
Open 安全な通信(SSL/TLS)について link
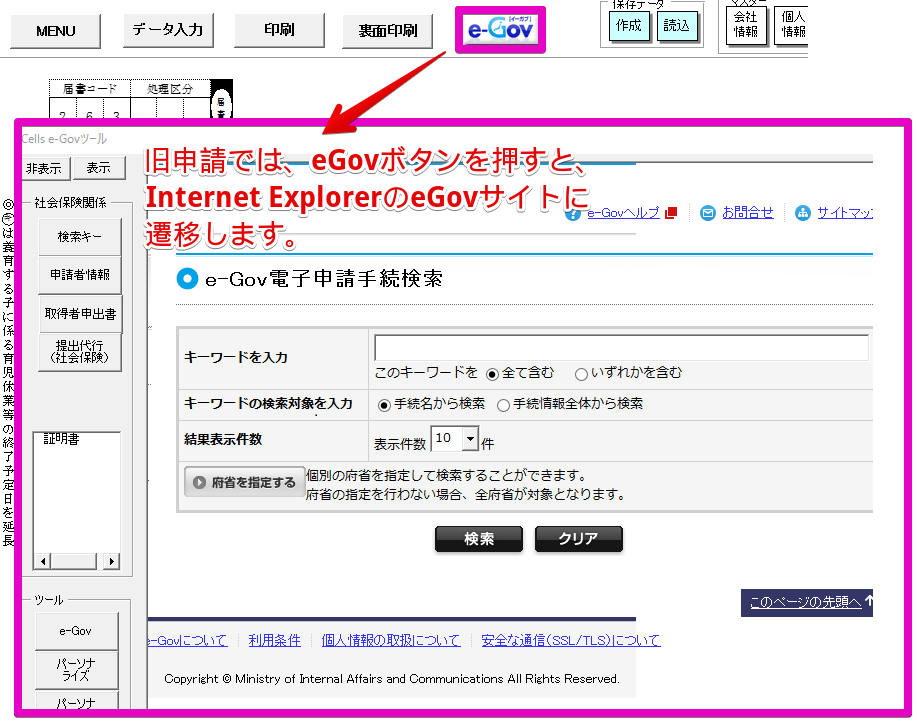tap(570, 640)
